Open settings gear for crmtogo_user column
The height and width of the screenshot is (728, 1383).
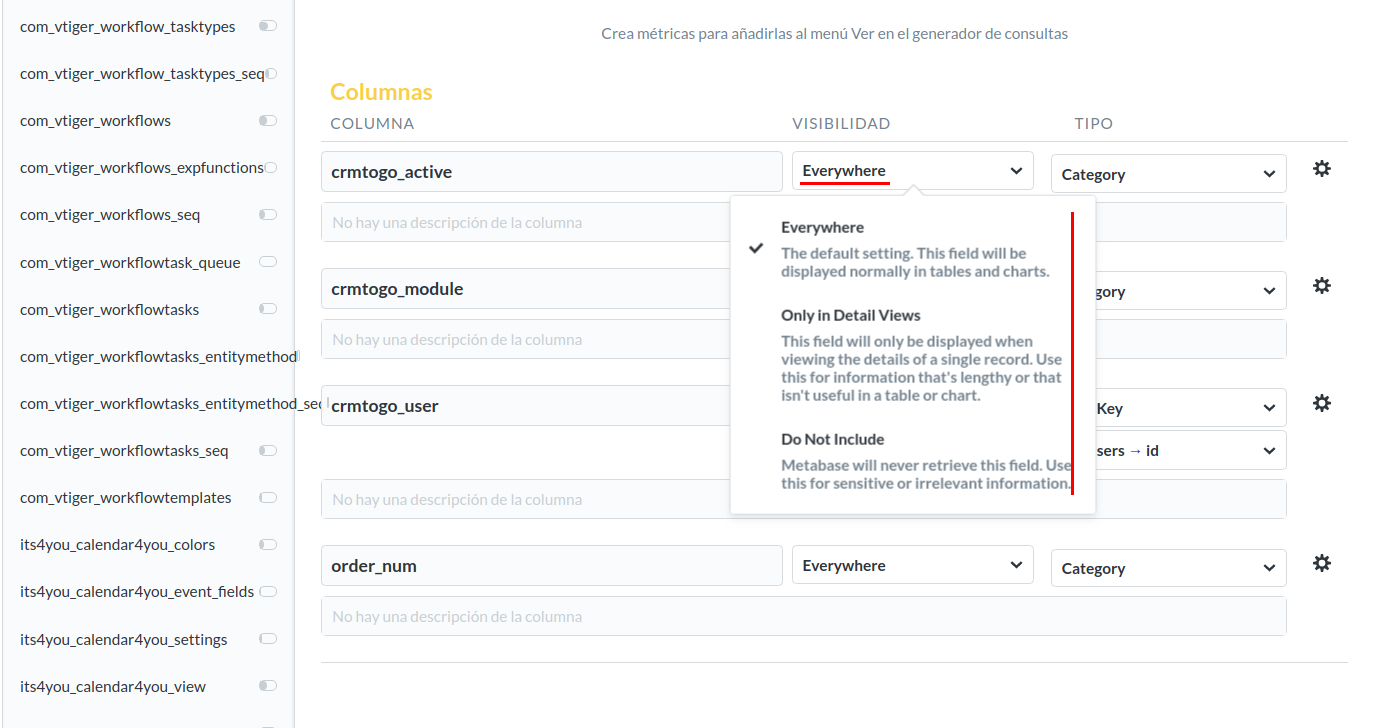coord(1321,402)
